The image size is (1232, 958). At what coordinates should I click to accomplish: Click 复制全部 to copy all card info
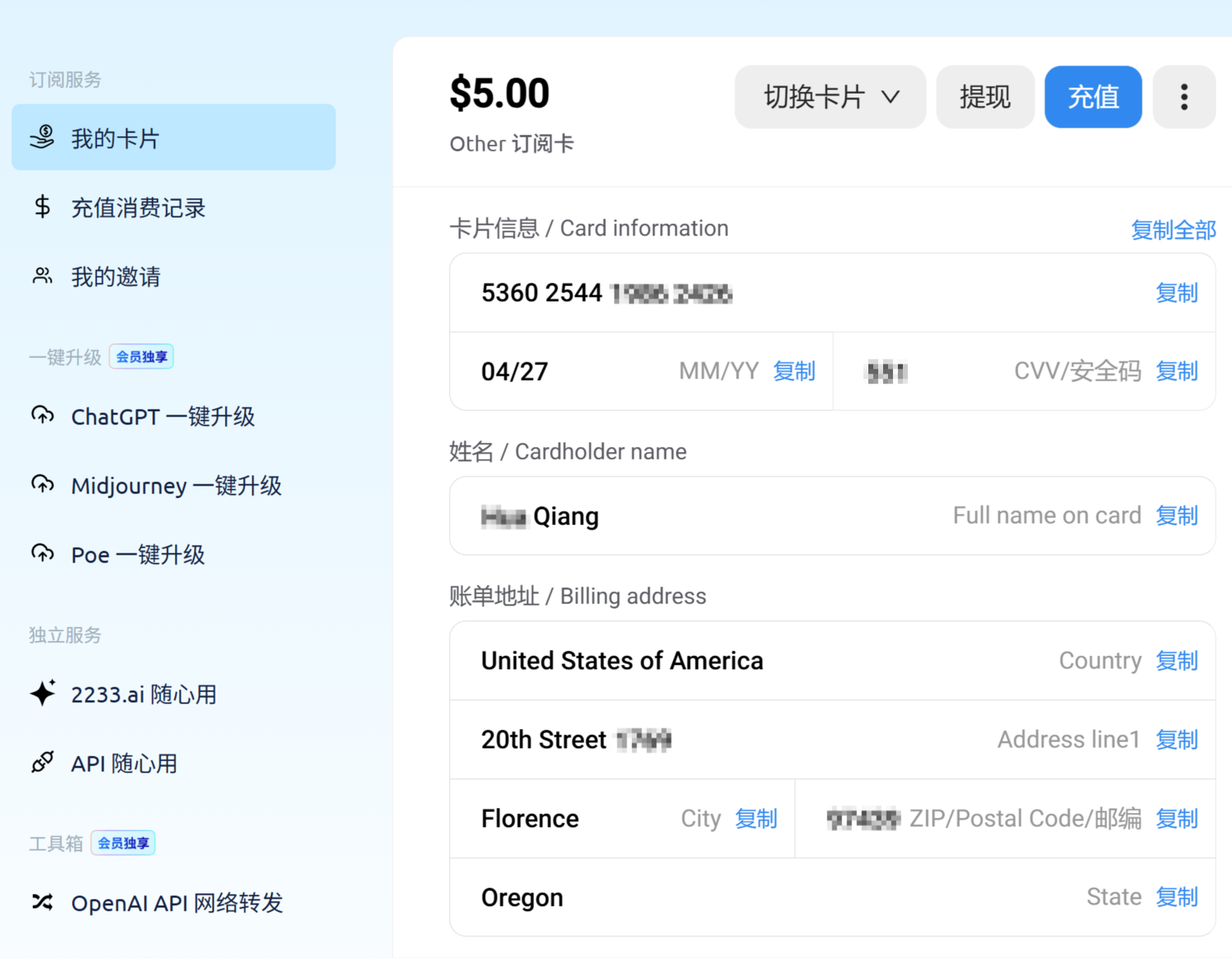[x=1174, y=230]
